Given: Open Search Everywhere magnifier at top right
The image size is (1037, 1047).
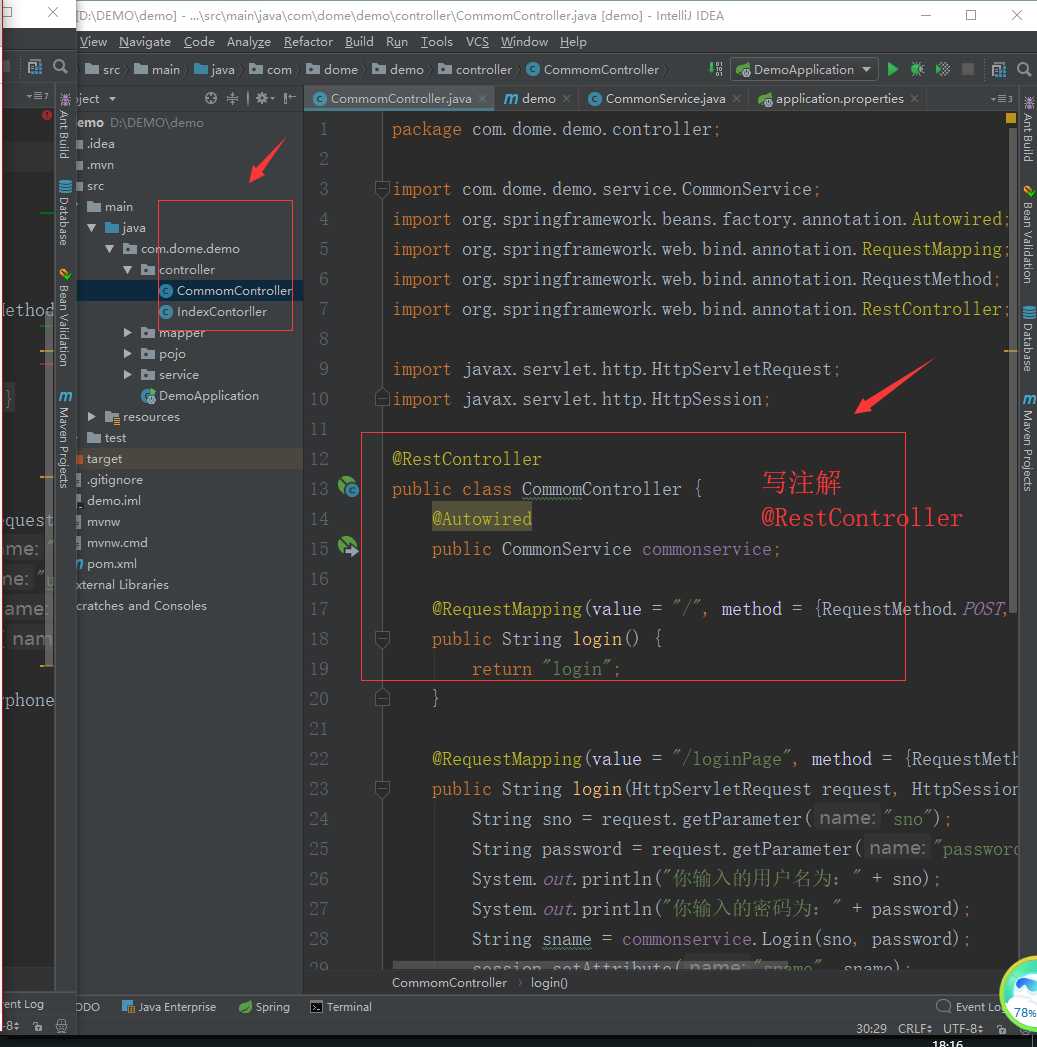Looking at the screenshot, I should coord(1024,69).
